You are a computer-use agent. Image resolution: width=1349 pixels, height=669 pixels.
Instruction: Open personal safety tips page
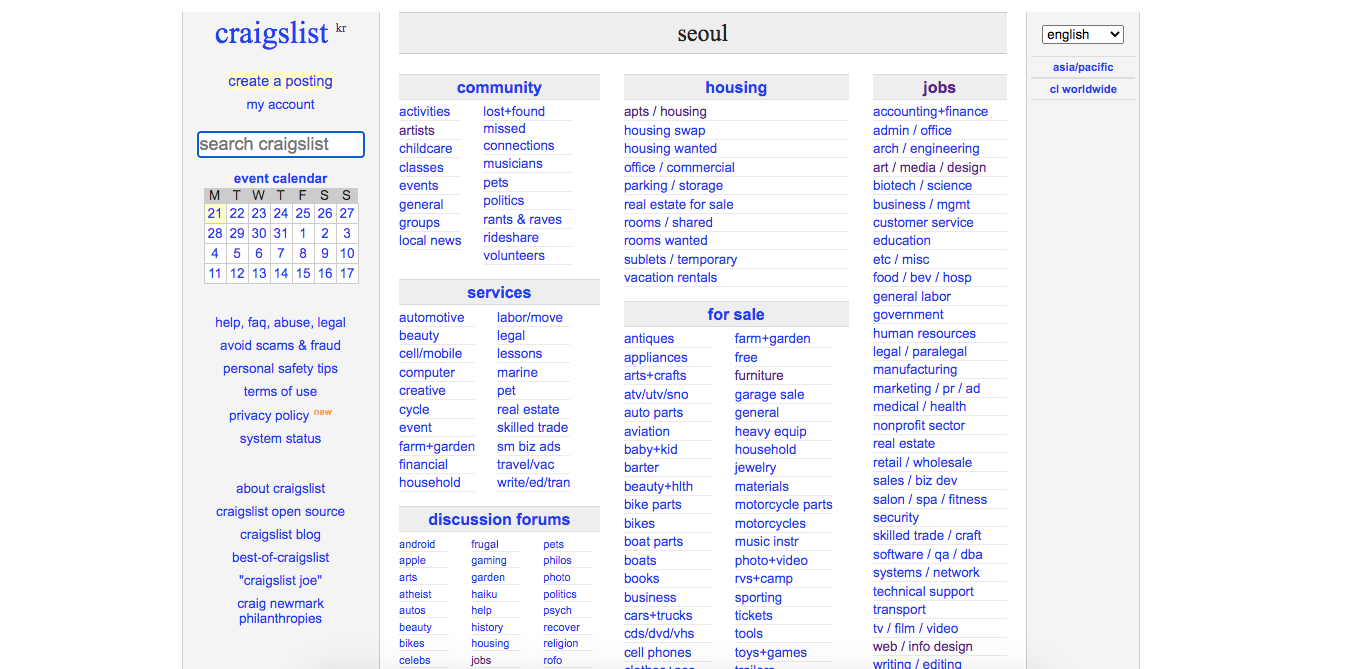click(280, 368)
